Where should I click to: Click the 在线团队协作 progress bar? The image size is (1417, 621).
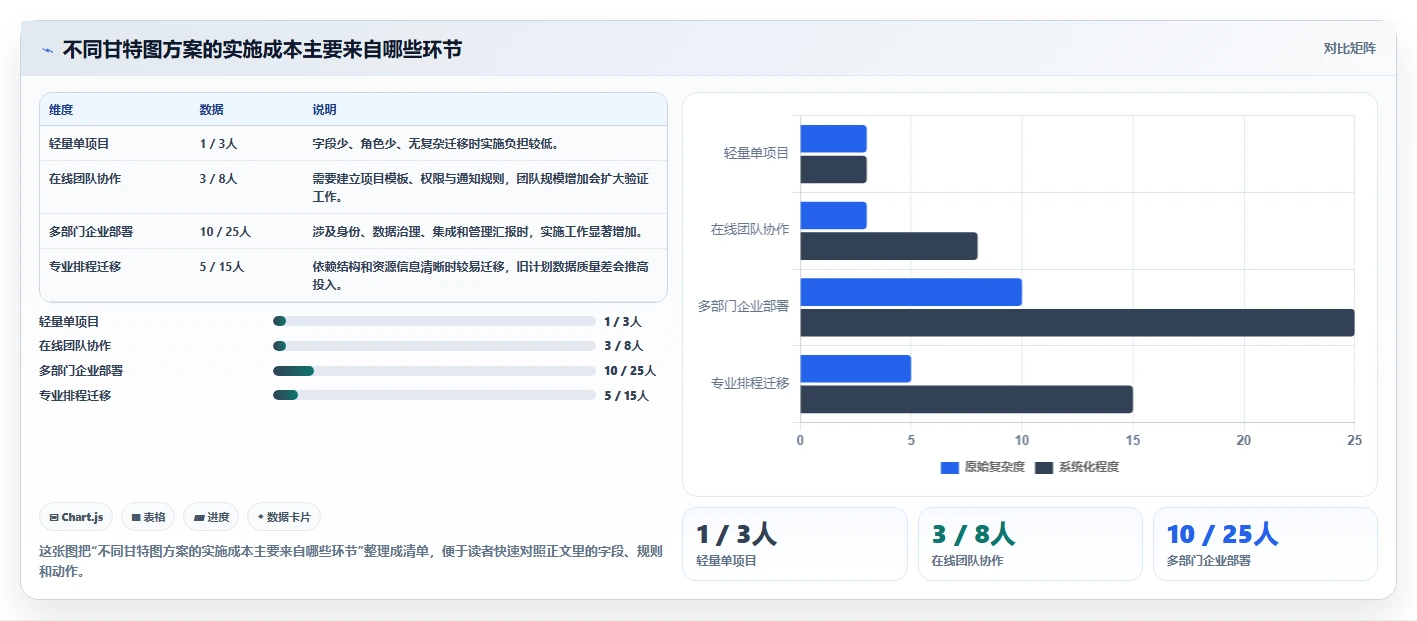coord(434,346)
